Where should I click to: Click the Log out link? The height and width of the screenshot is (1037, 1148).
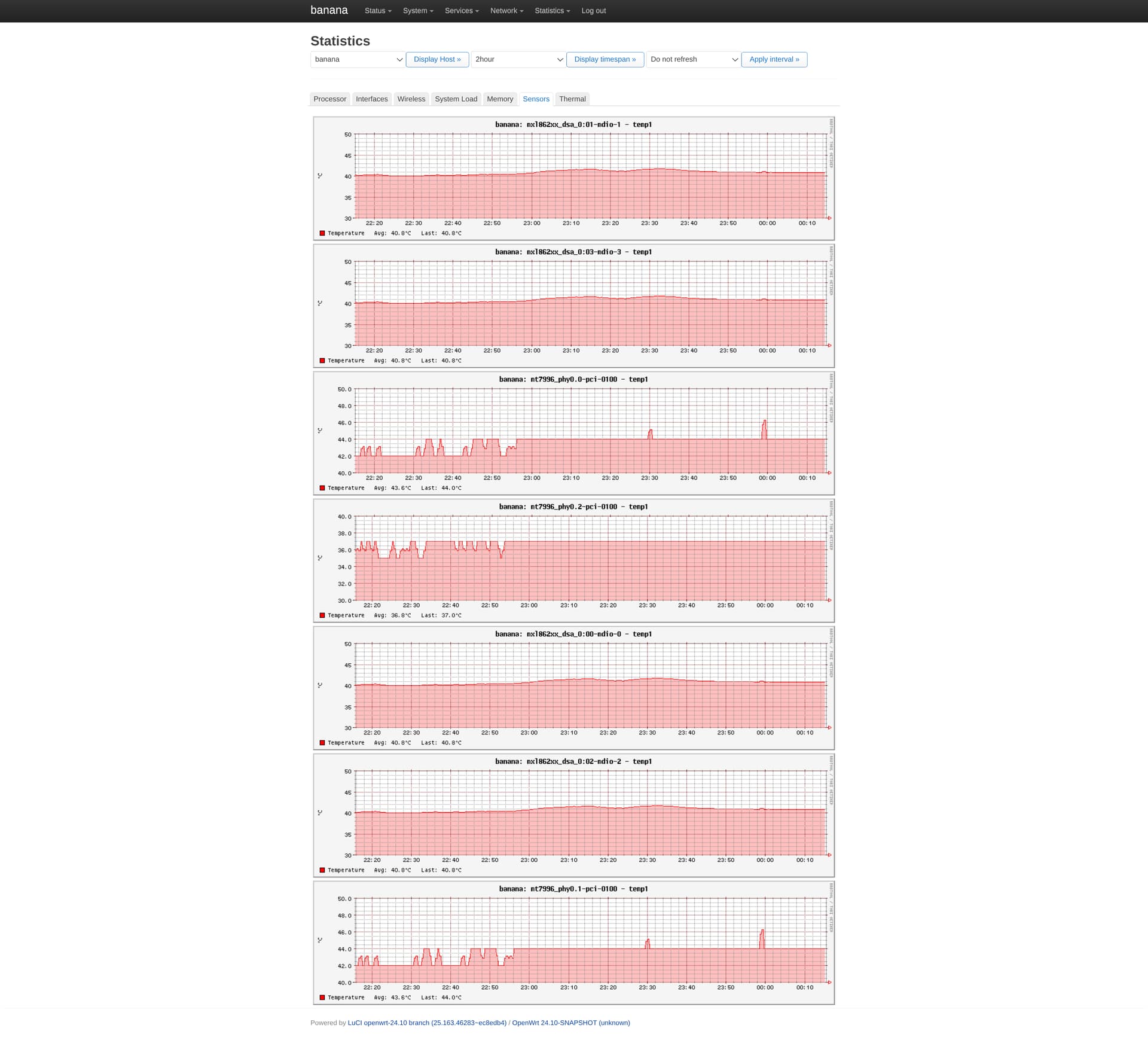[x=593, y=11]
